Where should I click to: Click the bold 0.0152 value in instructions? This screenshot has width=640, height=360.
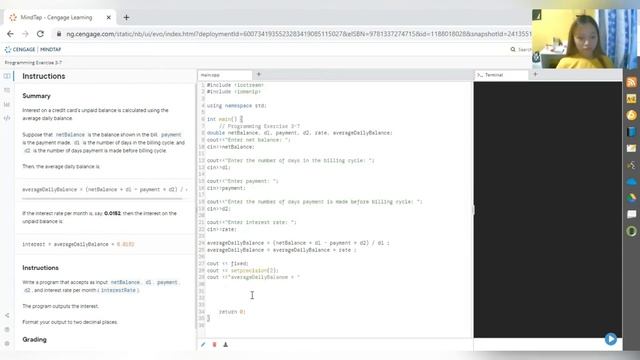[x=112, y=213]
